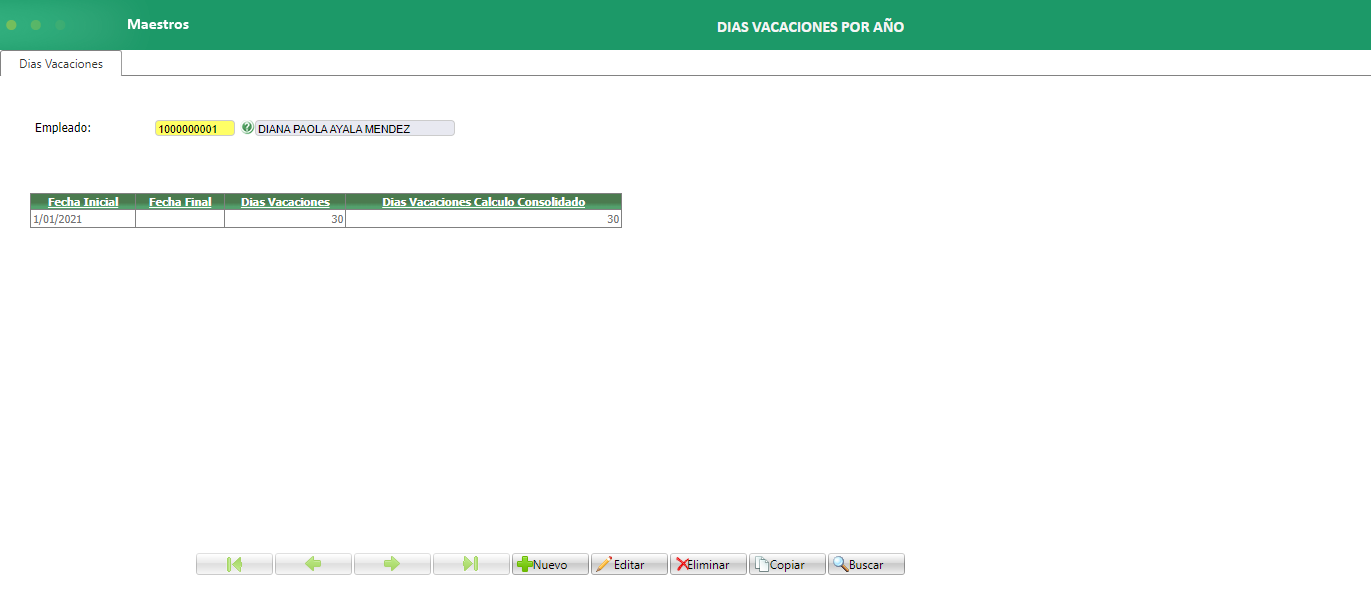Screen dimensions: 1371x594
Task: Copy the record using Copiar
Action: click(787, 564)
